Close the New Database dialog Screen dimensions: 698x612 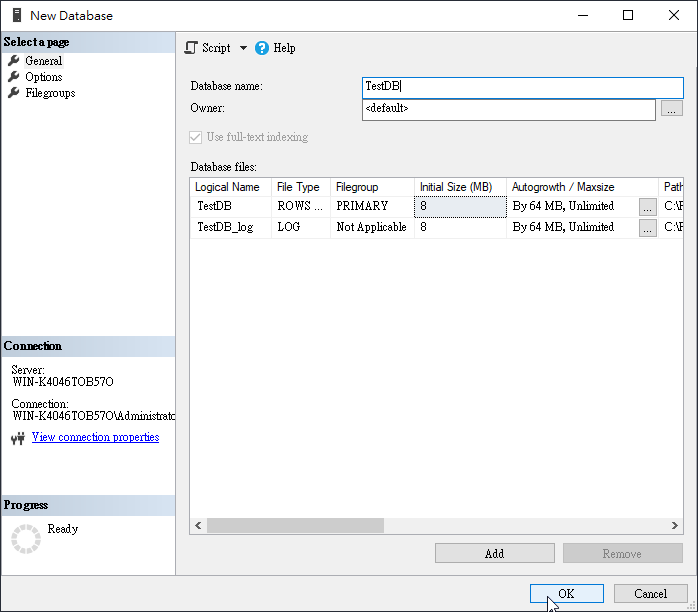[x=674, y=15]
